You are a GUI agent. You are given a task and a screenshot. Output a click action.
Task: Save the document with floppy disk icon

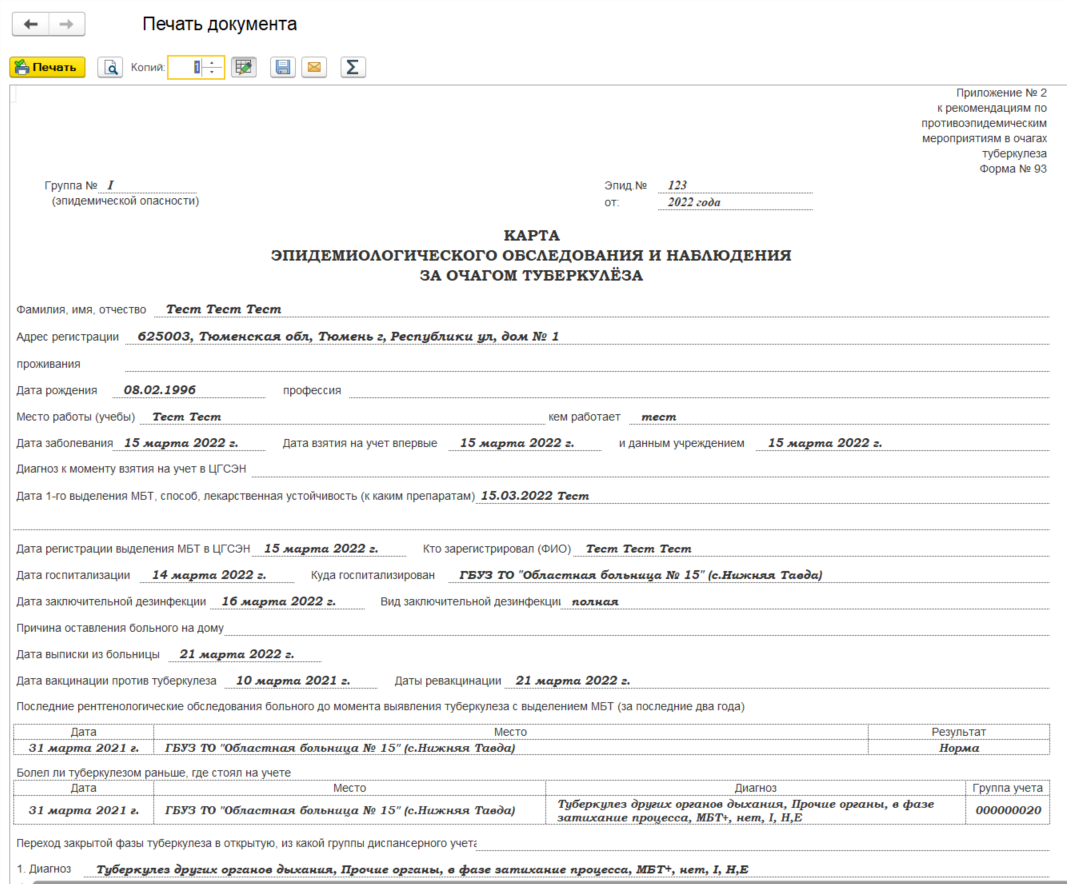pyautogui.click(x=282, y=67)
